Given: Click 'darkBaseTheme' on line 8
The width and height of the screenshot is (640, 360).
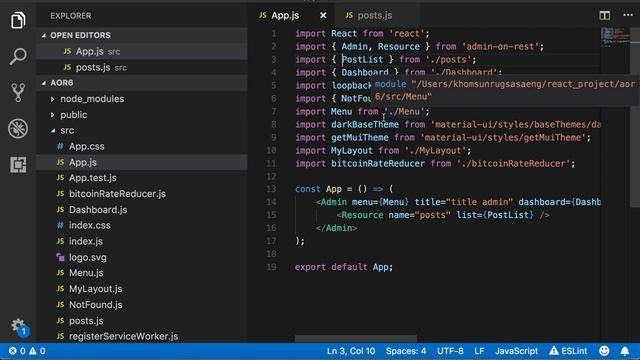Looking at the screenshot, I should point(365,124).
